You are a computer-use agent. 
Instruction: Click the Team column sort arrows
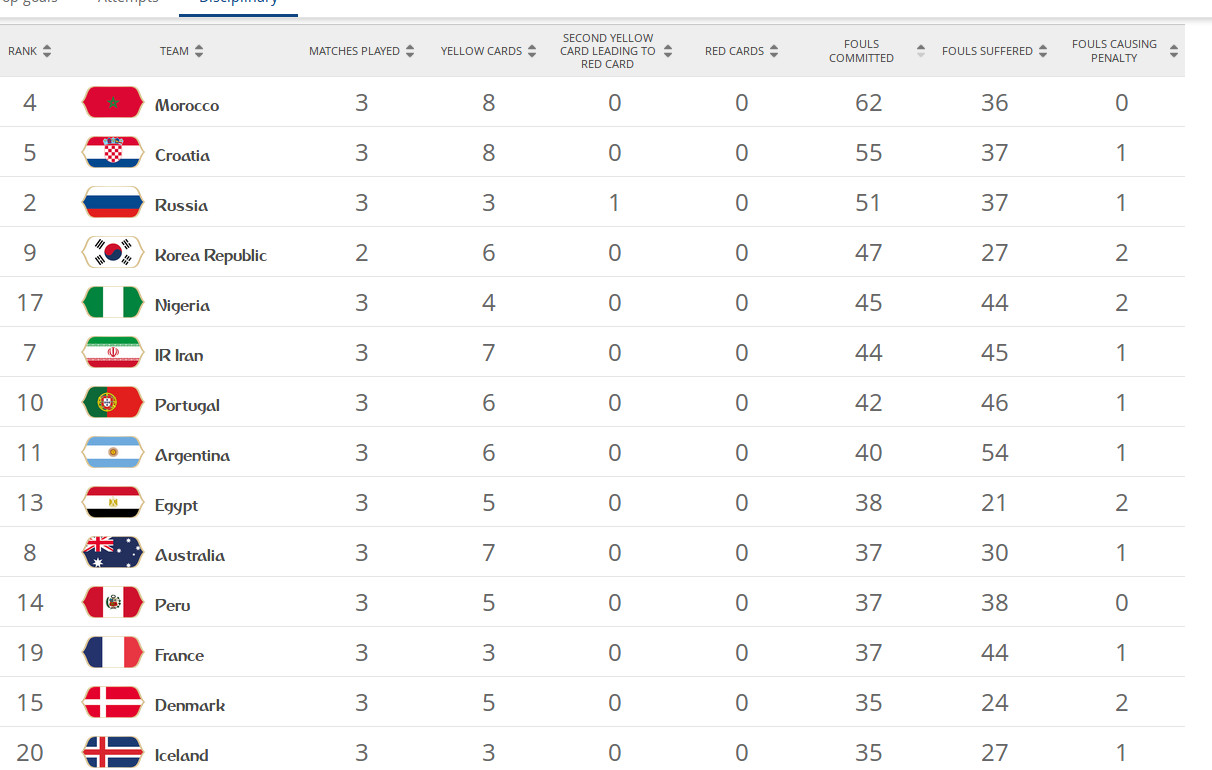coord(199,51)
